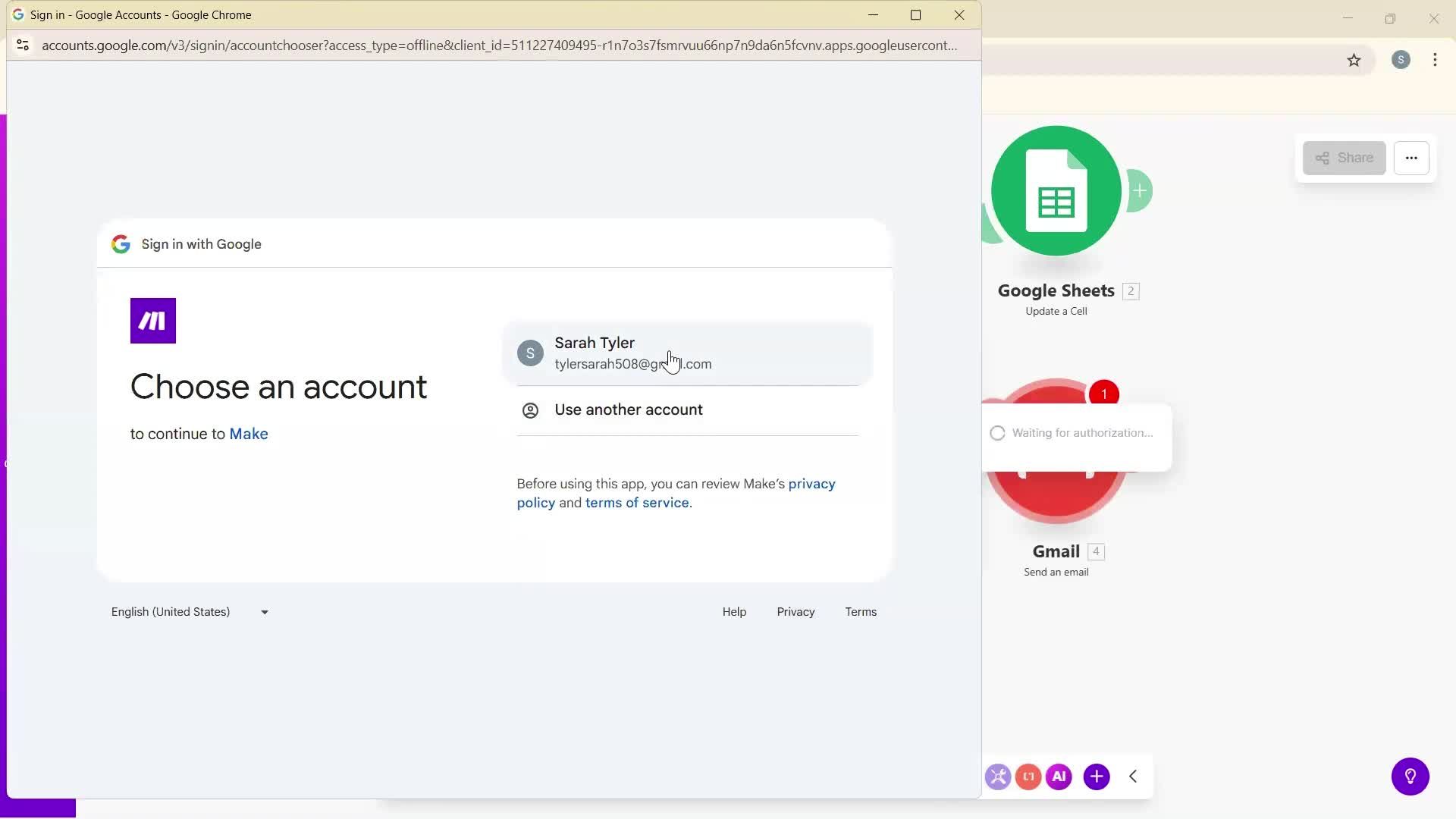Image resolution: width=1456 pixels, height=819 pixels.
Task: Open the terms of service link
Action: (637, 502)
